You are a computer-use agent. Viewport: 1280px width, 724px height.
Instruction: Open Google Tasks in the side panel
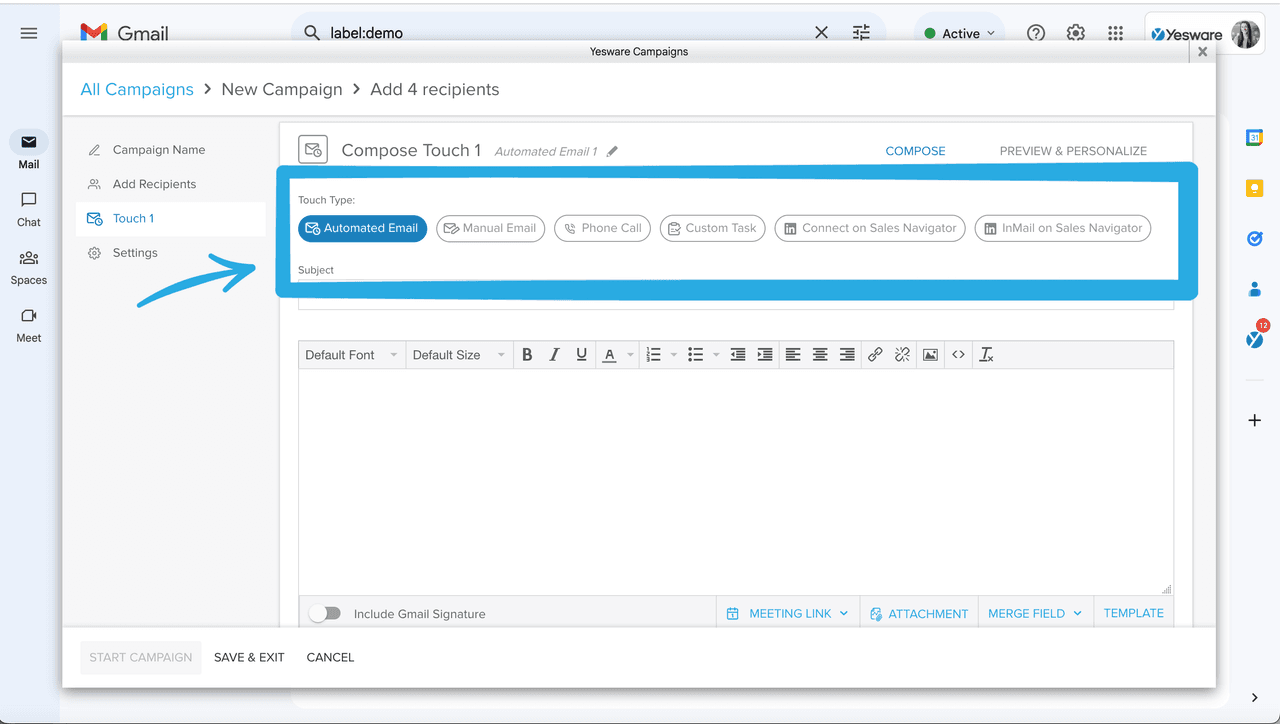click(x=1254, y=238)
